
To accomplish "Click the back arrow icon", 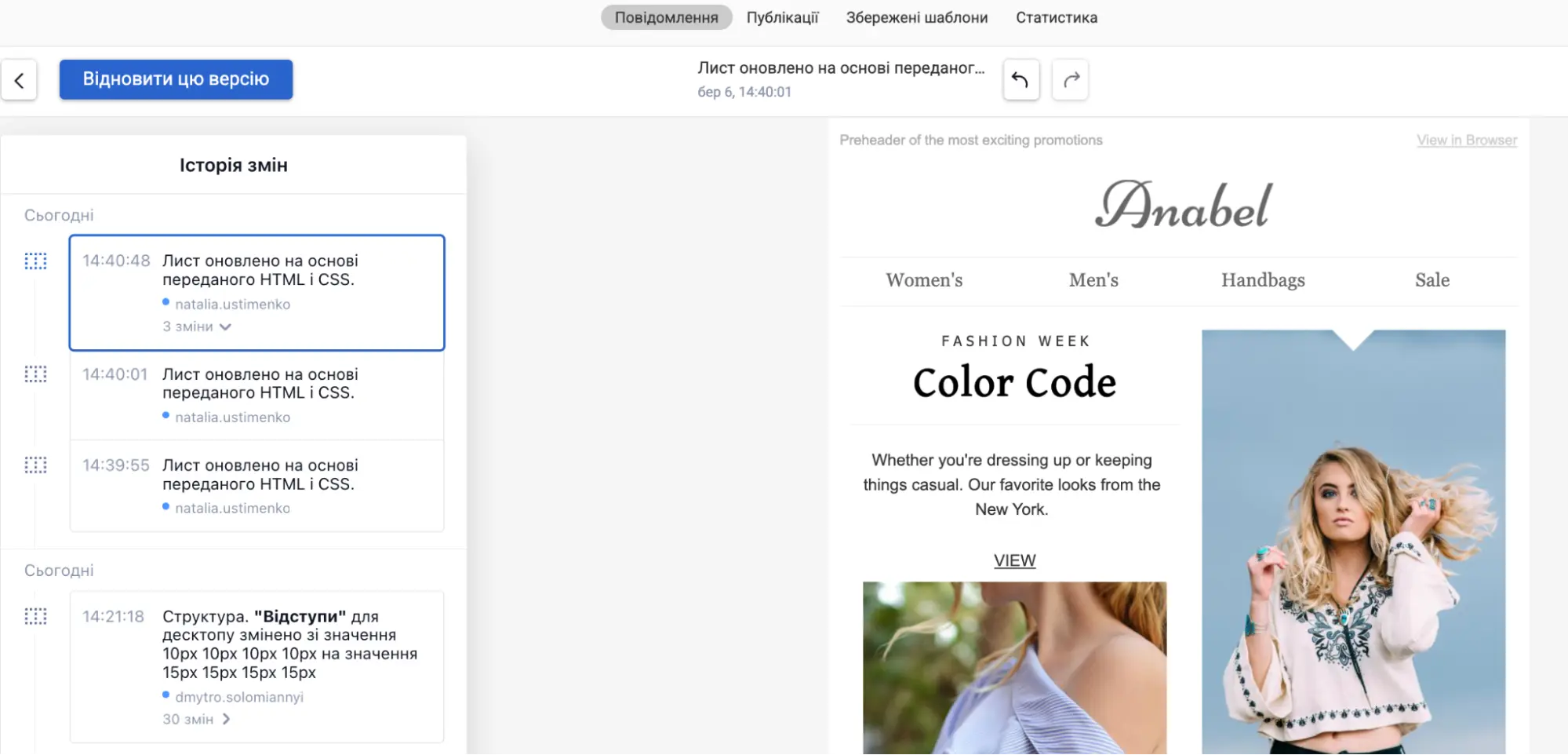I will click(19, 80).
